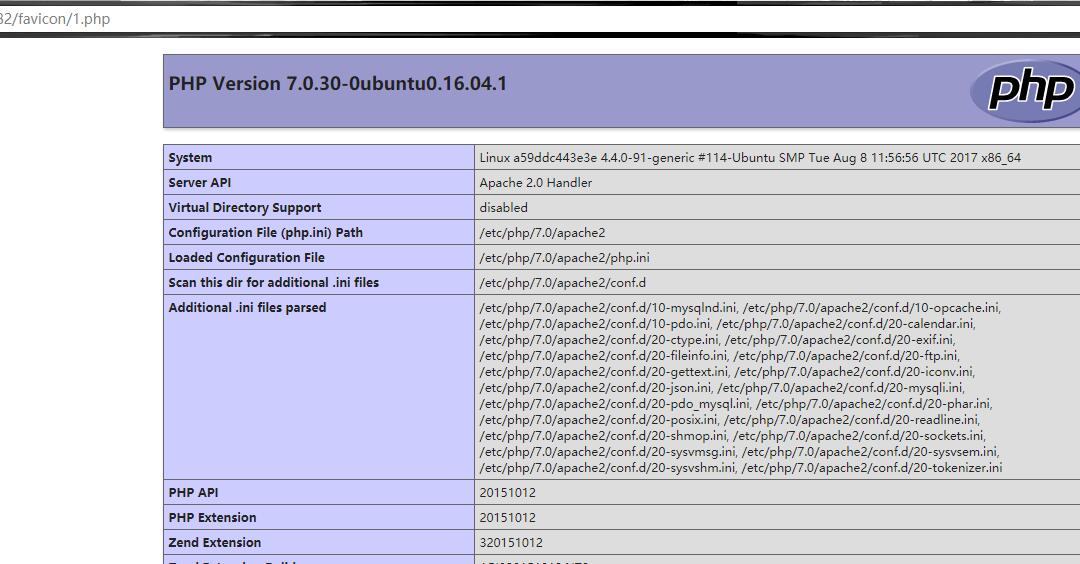Select Additional .ini files parsed label
1080x564 pixels.
247,308
